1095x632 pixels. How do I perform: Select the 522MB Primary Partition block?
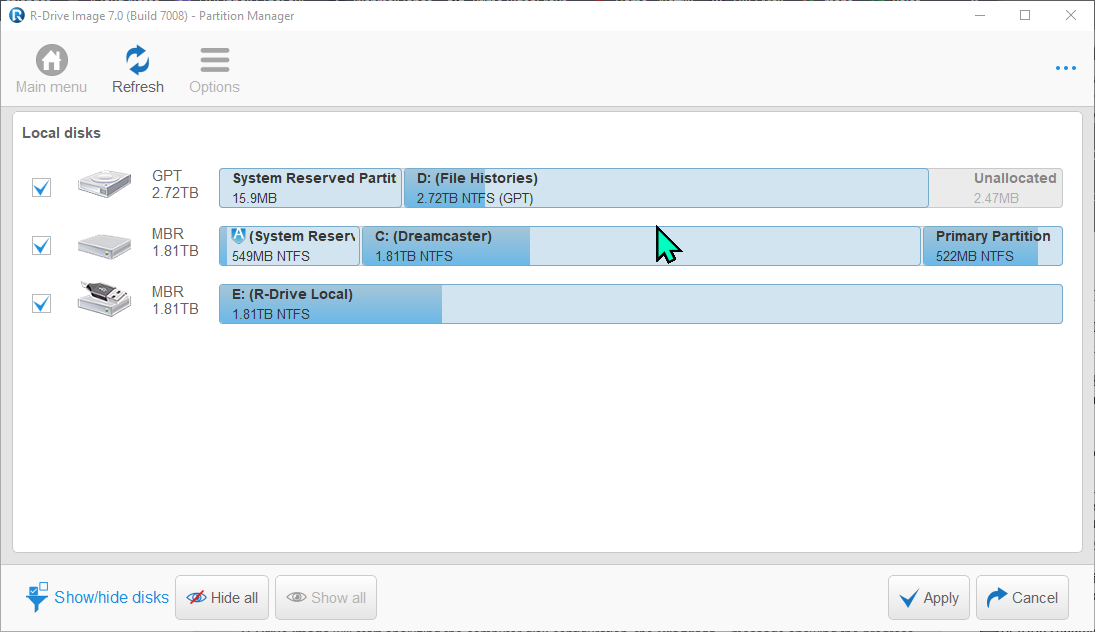point(992,246)
